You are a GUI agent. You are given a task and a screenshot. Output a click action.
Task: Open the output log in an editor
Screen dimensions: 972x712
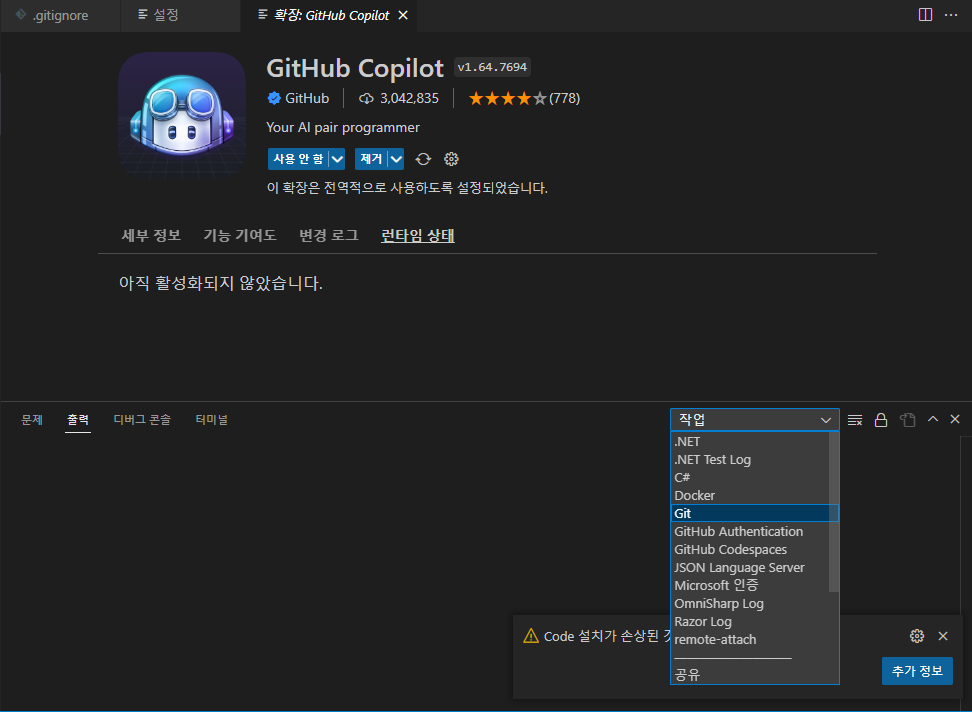click(x=907, y=419)
